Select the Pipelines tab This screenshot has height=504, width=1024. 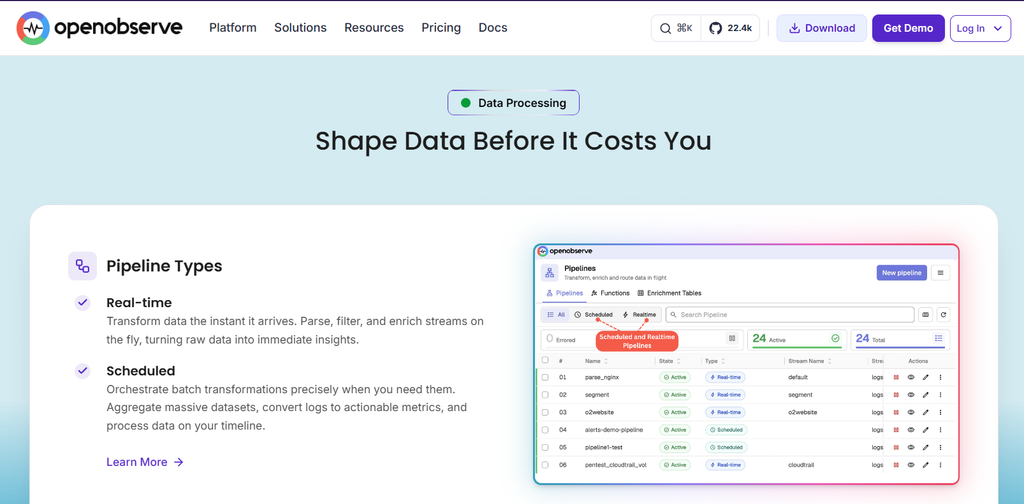tap(564, 293)
